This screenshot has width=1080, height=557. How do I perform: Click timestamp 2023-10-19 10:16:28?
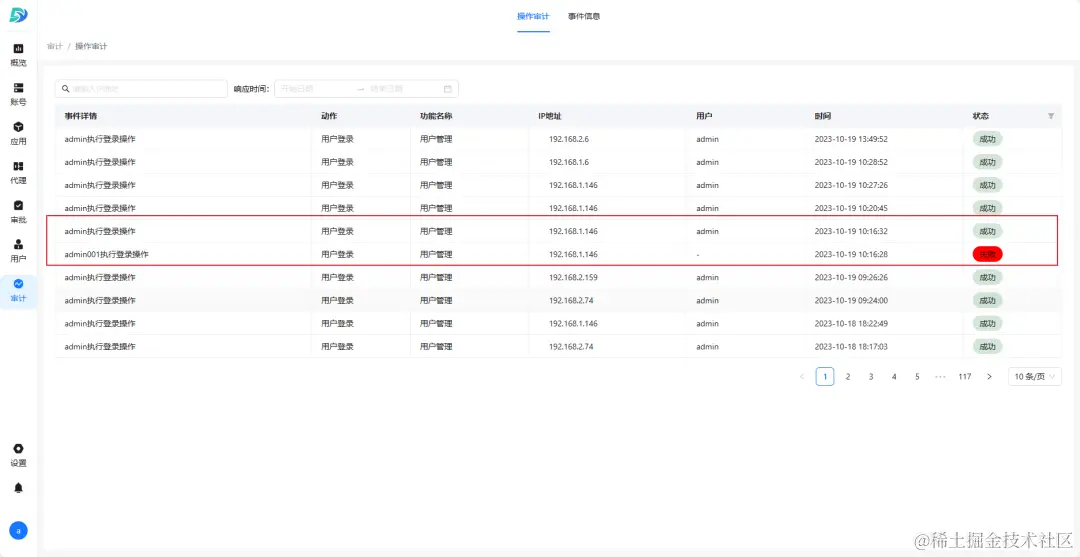(x=851, y=254)
